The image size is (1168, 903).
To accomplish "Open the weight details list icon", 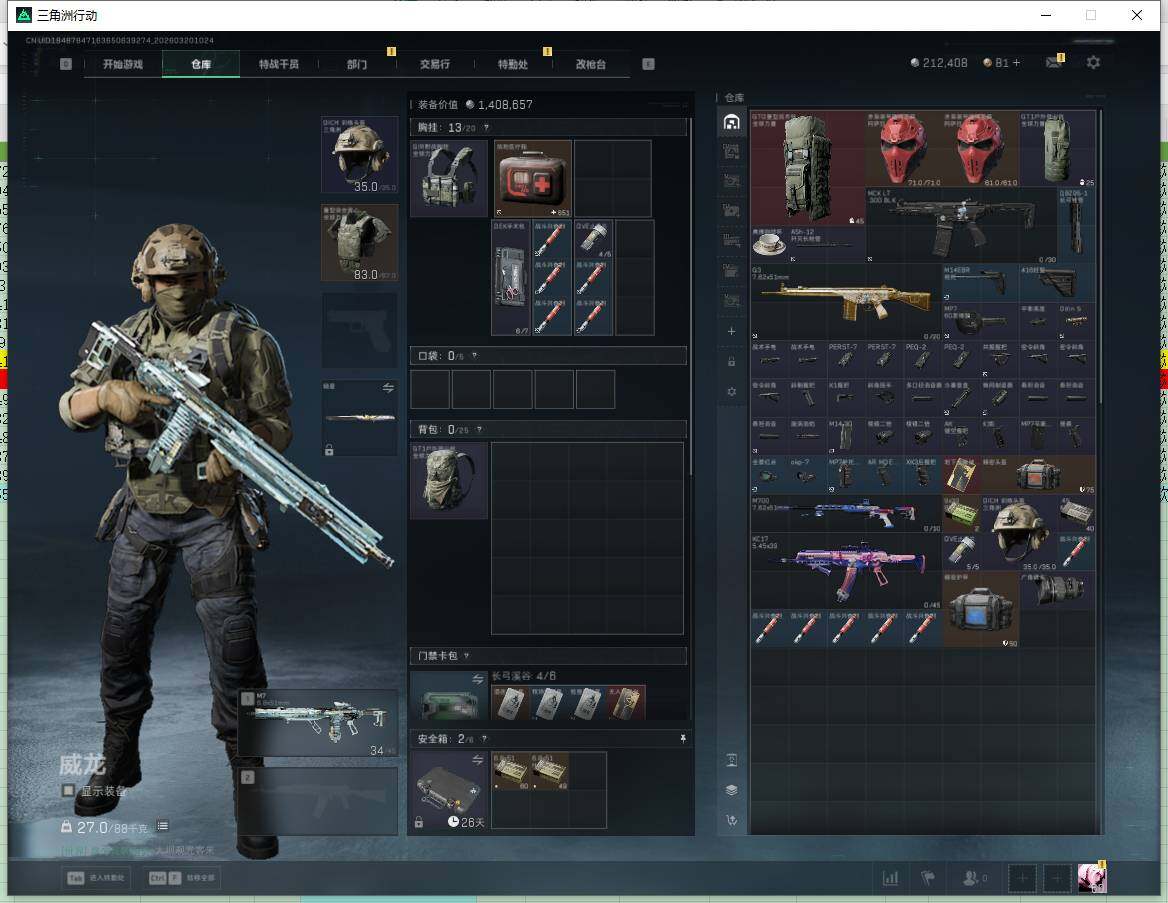I will (x=162, y=826).
